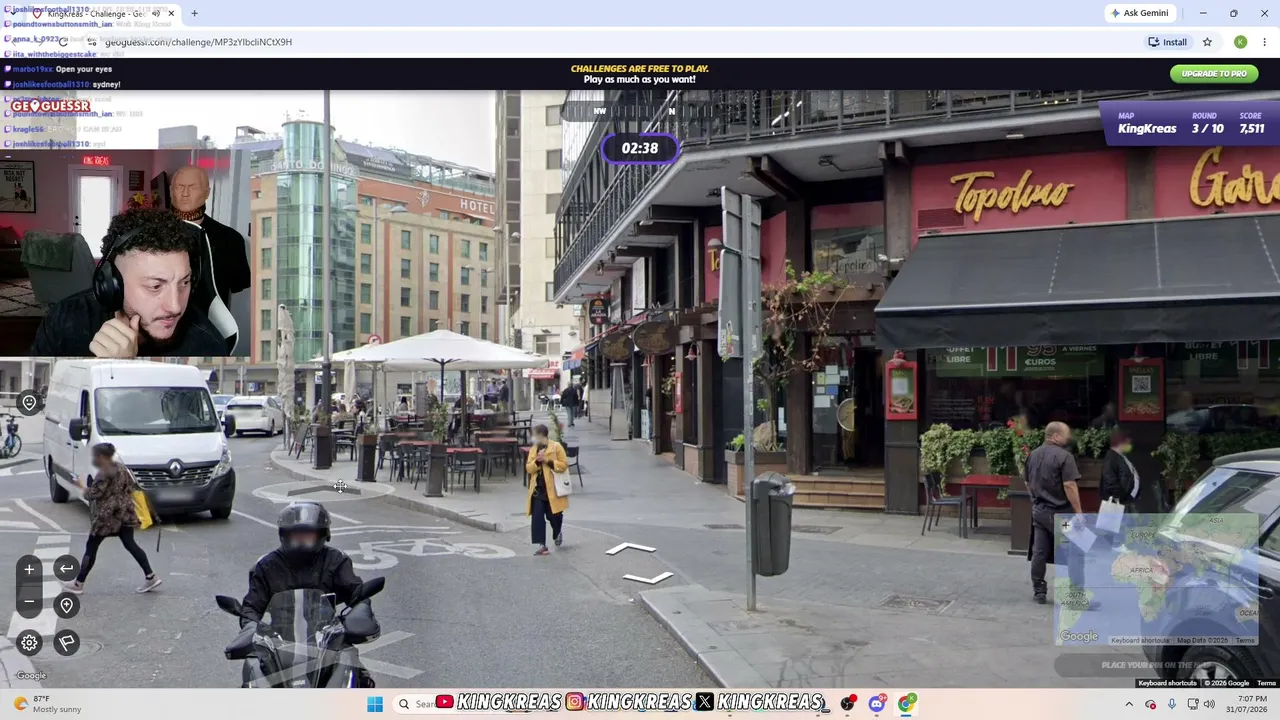Image resolution: width=1280 pixels, height=720 pixels.
Task: Show hidden system tray icons
Action: coord(1129,704)
